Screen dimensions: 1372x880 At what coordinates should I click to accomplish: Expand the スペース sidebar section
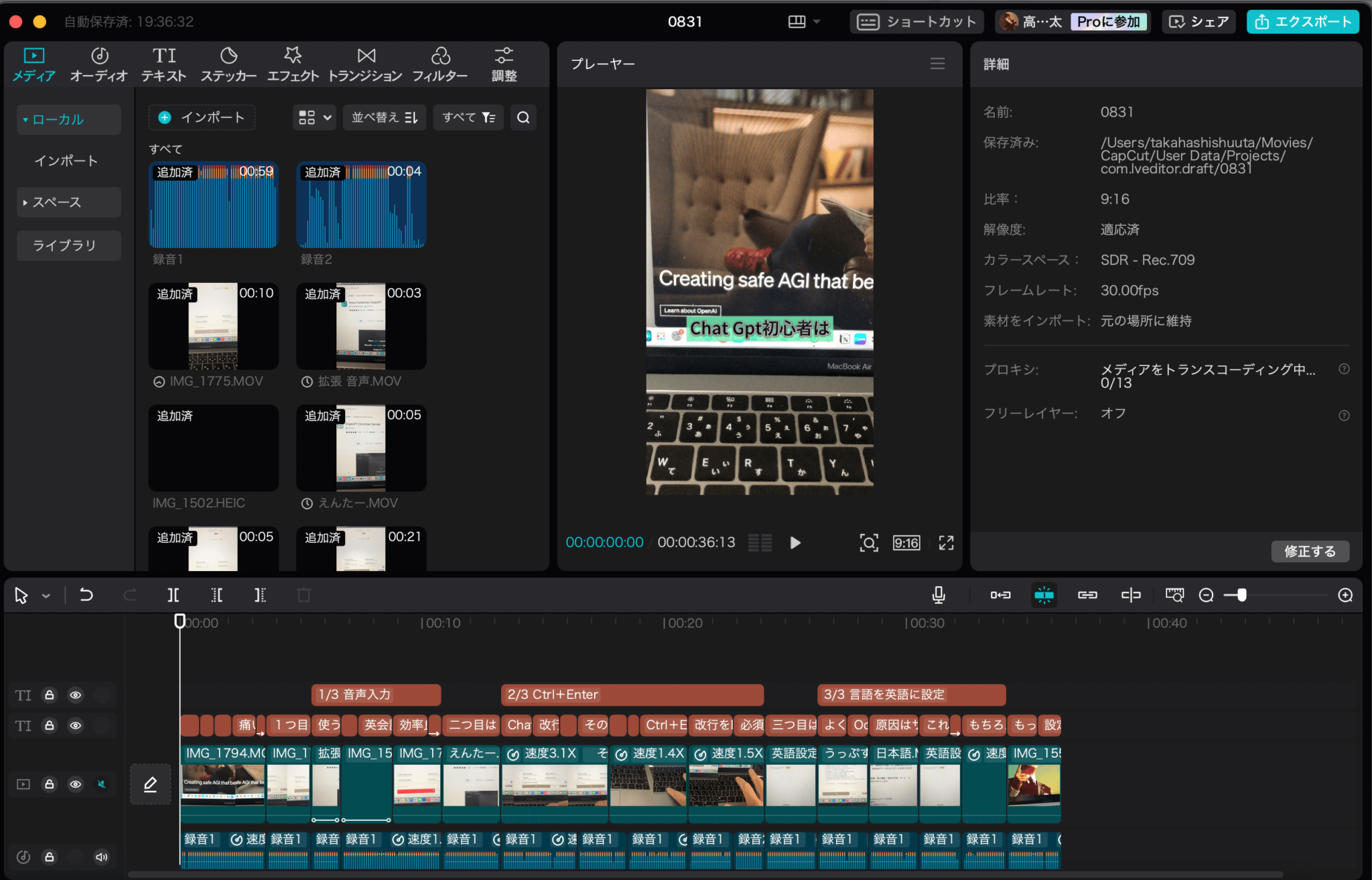(x=68, y=202)
